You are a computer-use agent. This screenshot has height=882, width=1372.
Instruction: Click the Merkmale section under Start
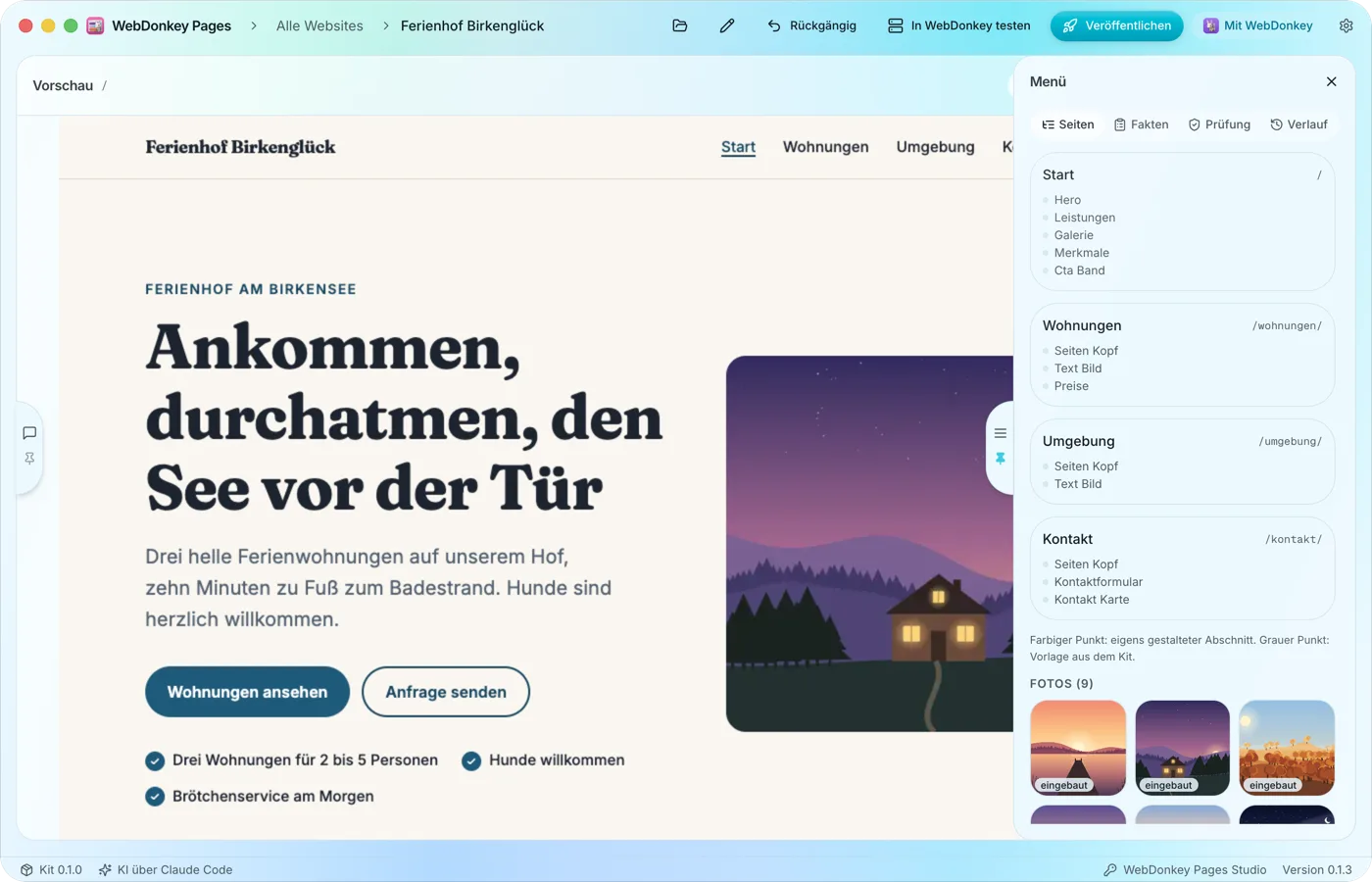point(1081,253)
